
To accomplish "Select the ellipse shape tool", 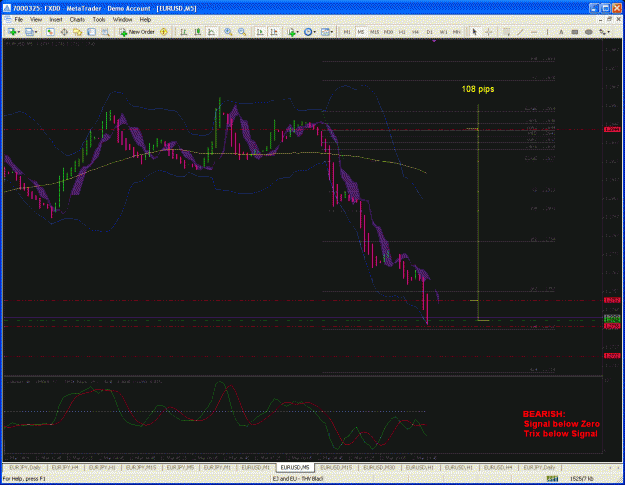I will pos(589,32).
